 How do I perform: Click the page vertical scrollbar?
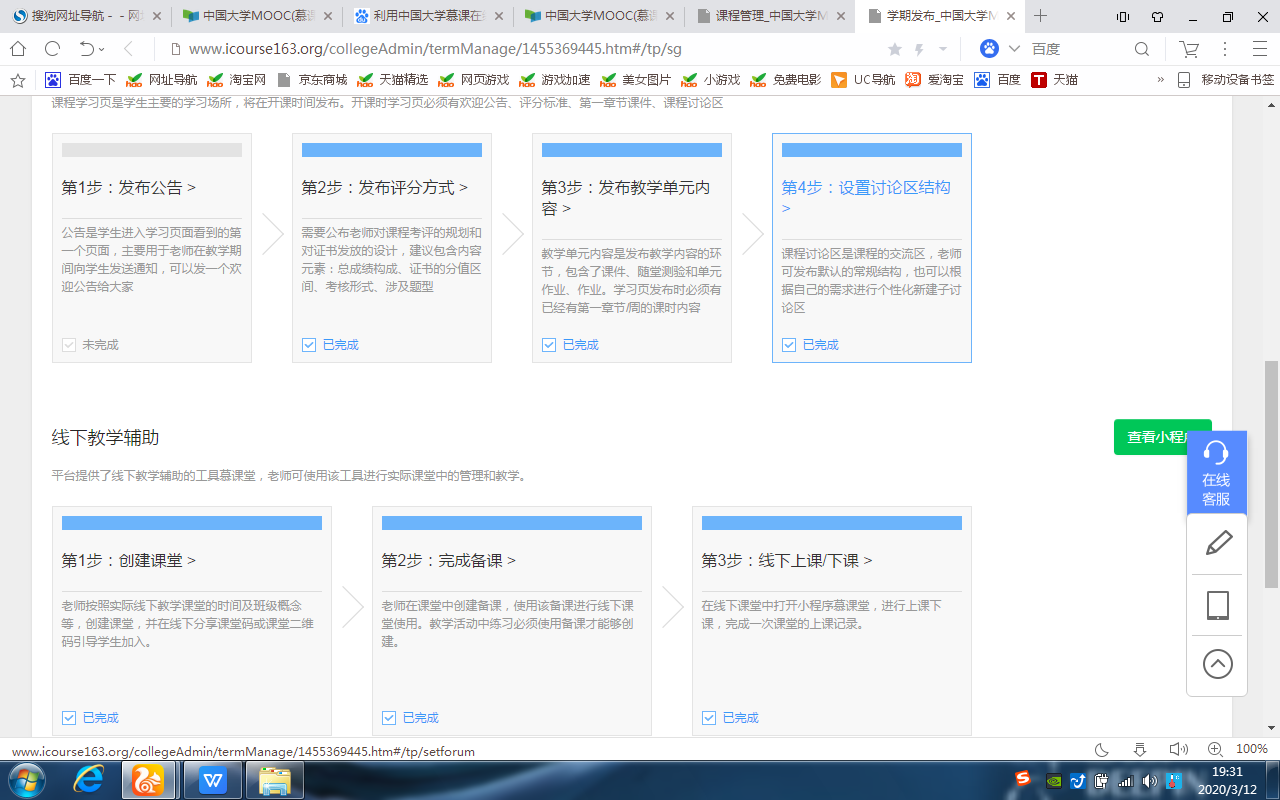1271,474
